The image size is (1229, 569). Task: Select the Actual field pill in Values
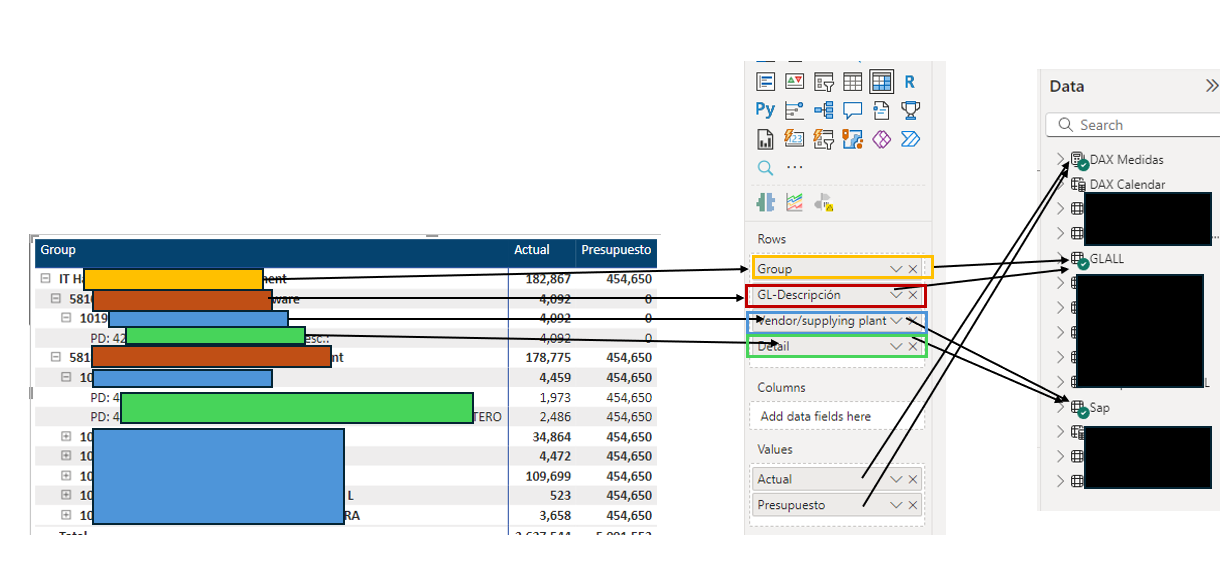(x=837, y=479)
